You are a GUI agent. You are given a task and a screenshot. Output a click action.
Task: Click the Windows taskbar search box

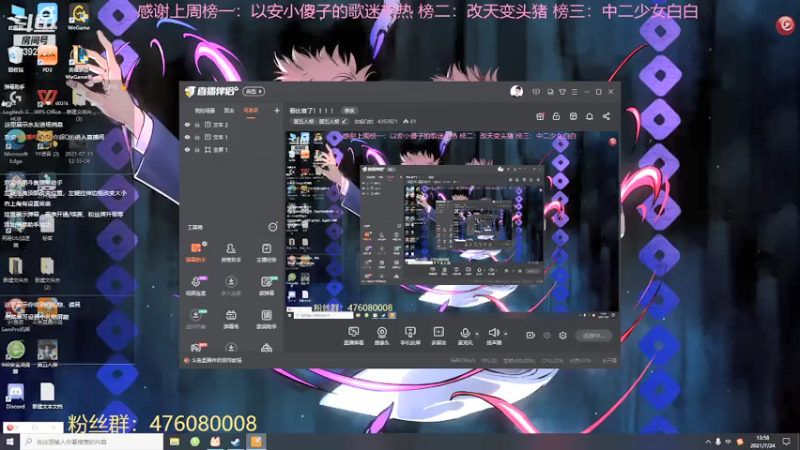pos(92,441)
